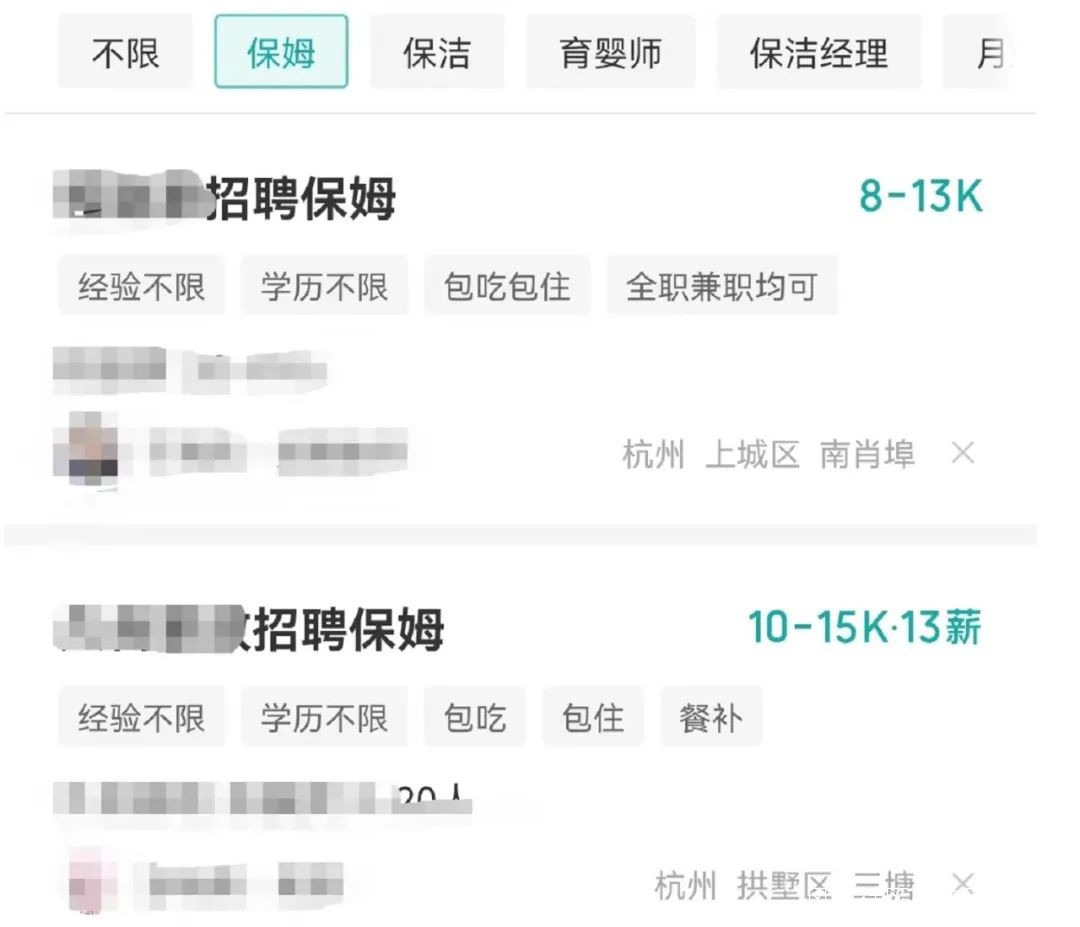The width and height of the screenshot is (1080, 927).
Task: Tap the 杭州 上城区 南肖埠 location
Action: click(x=769, y=455)
